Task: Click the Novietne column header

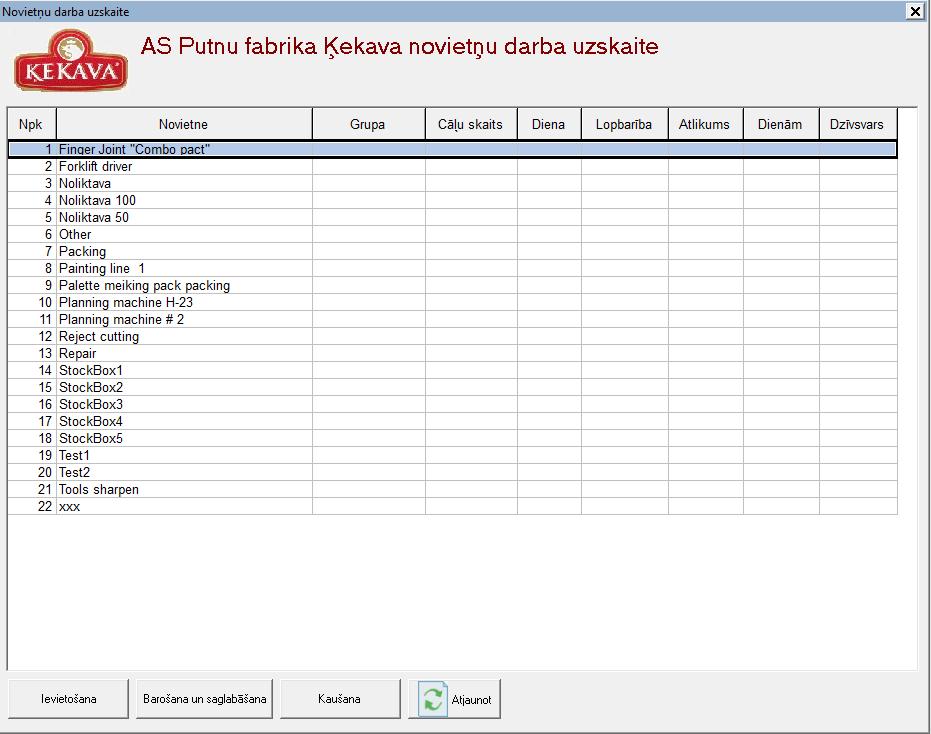Action: coord(184,124)
